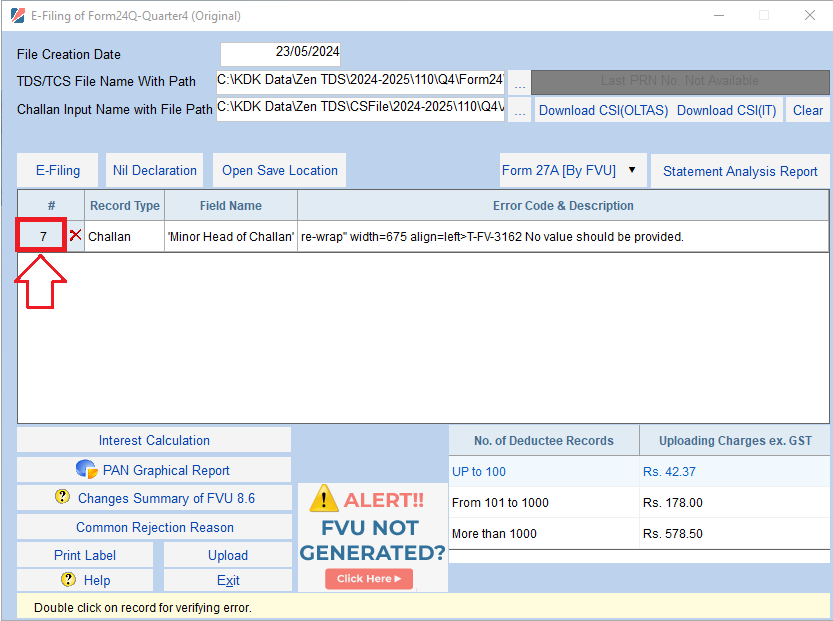Minimize the E-Filing window
The width and height of the screenshot is (833, 621).
pos(719,15)
